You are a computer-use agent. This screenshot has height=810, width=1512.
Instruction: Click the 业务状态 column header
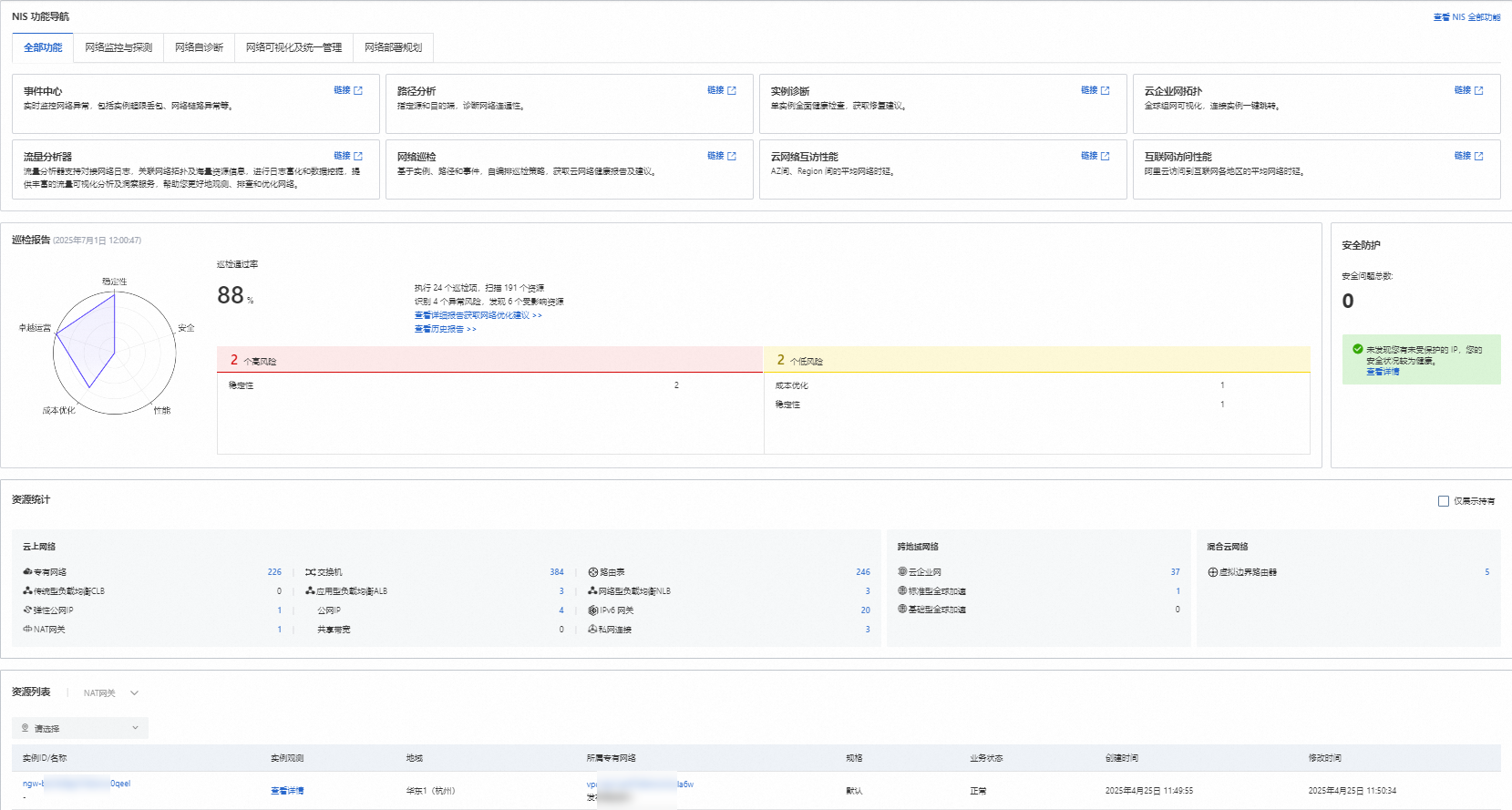(986, 758)
